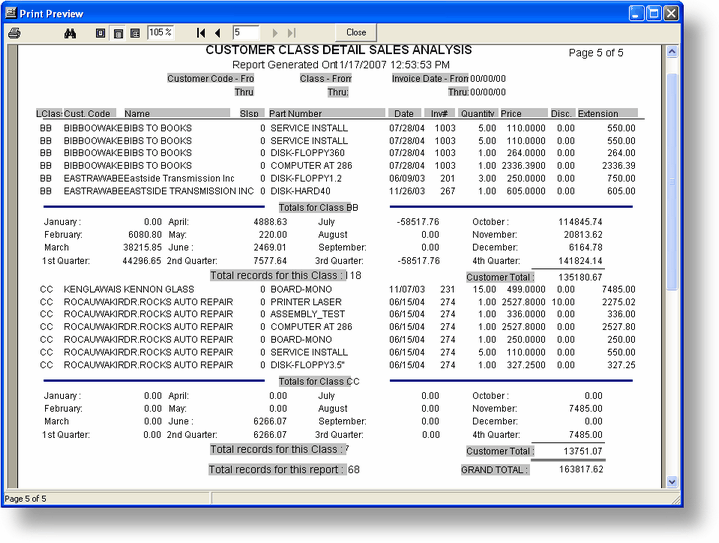The height and width of the screenshot is (543, 719).
Task: Maximize the Print Preview window
Action: click(653, 13)
